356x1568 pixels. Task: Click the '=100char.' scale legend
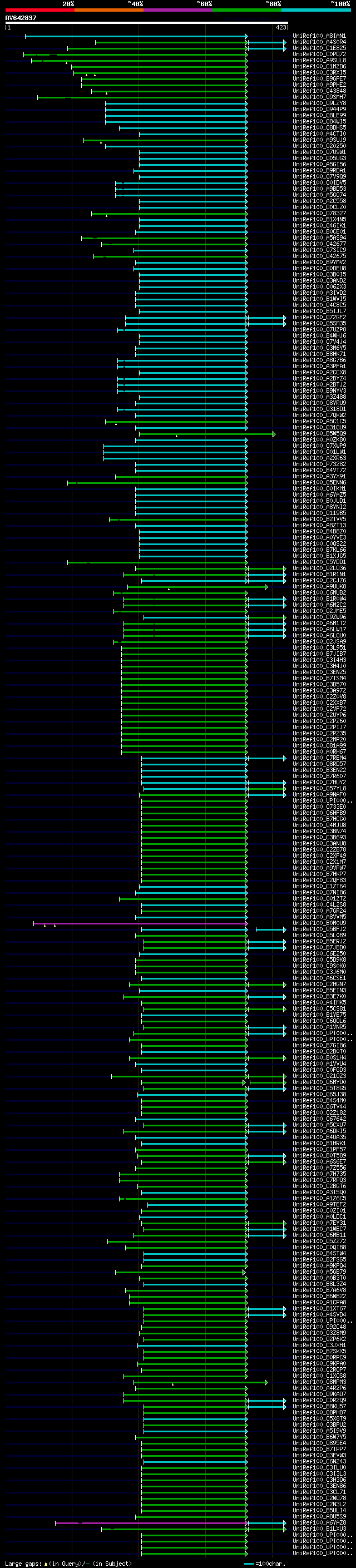(x=264, y=1563)
